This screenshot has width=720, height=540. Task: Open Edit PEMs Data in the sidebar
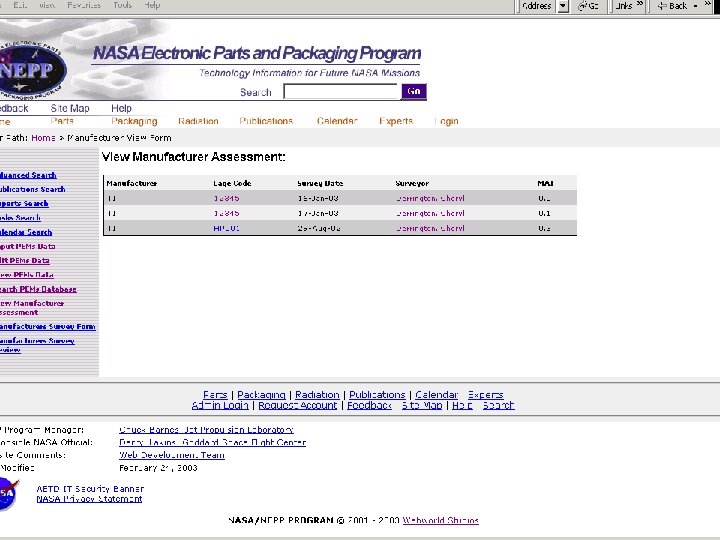click(24, 260)
